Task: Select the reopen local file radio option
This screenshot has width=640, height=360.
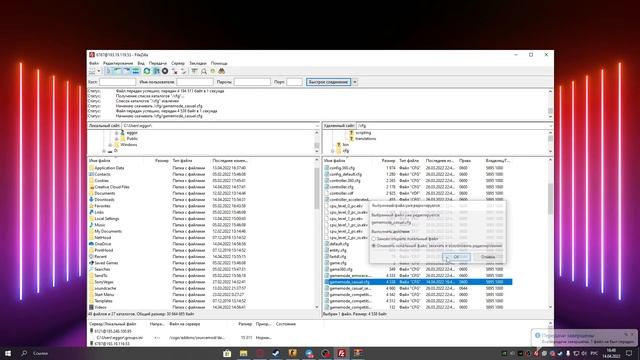Action: pyautogui.click(x=373, y=239)
